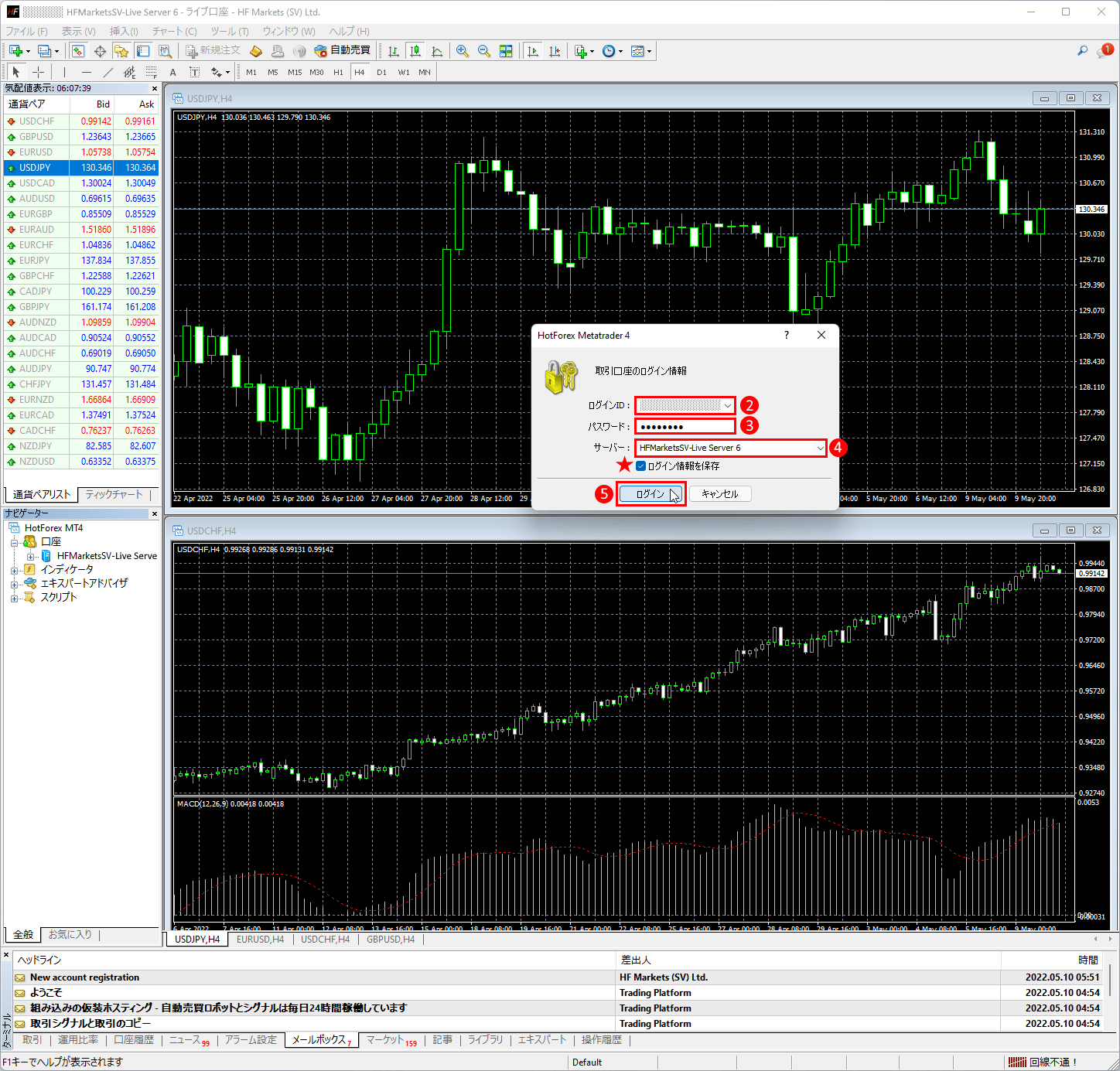Toggle the 自動売買 auto trading button
This screenshot has height=1071, width=1120.
point(343,50)
